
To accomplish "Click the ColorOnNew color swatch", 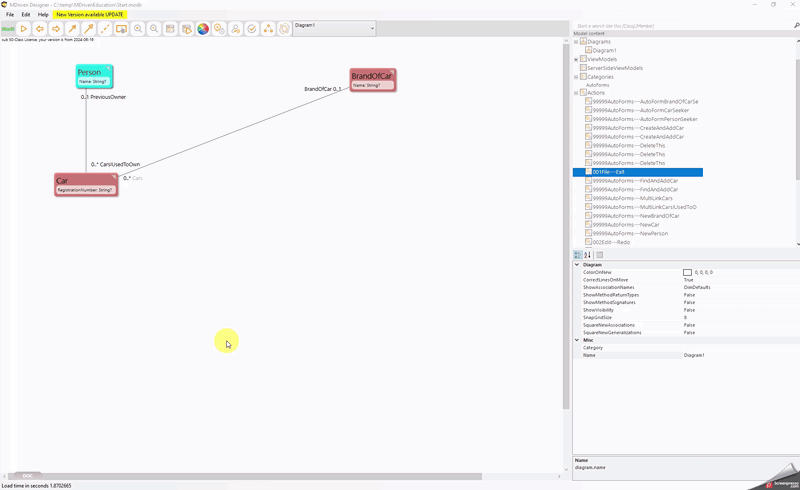I will [x=688, y=272].
